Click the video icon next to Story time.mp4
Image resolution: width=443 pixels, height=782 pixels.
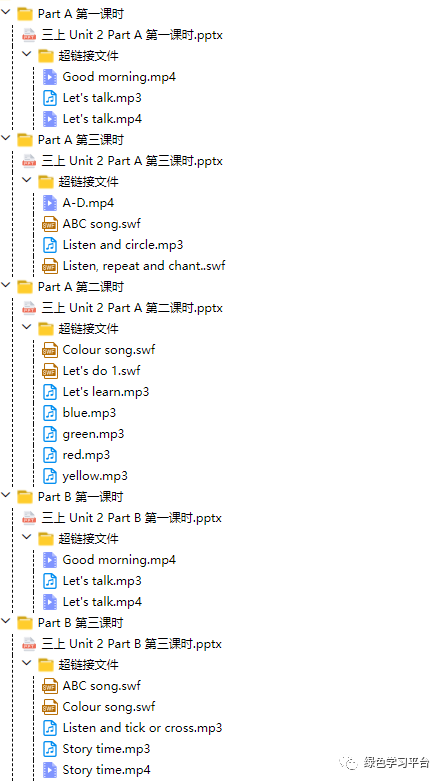click(x=50, y=770)
